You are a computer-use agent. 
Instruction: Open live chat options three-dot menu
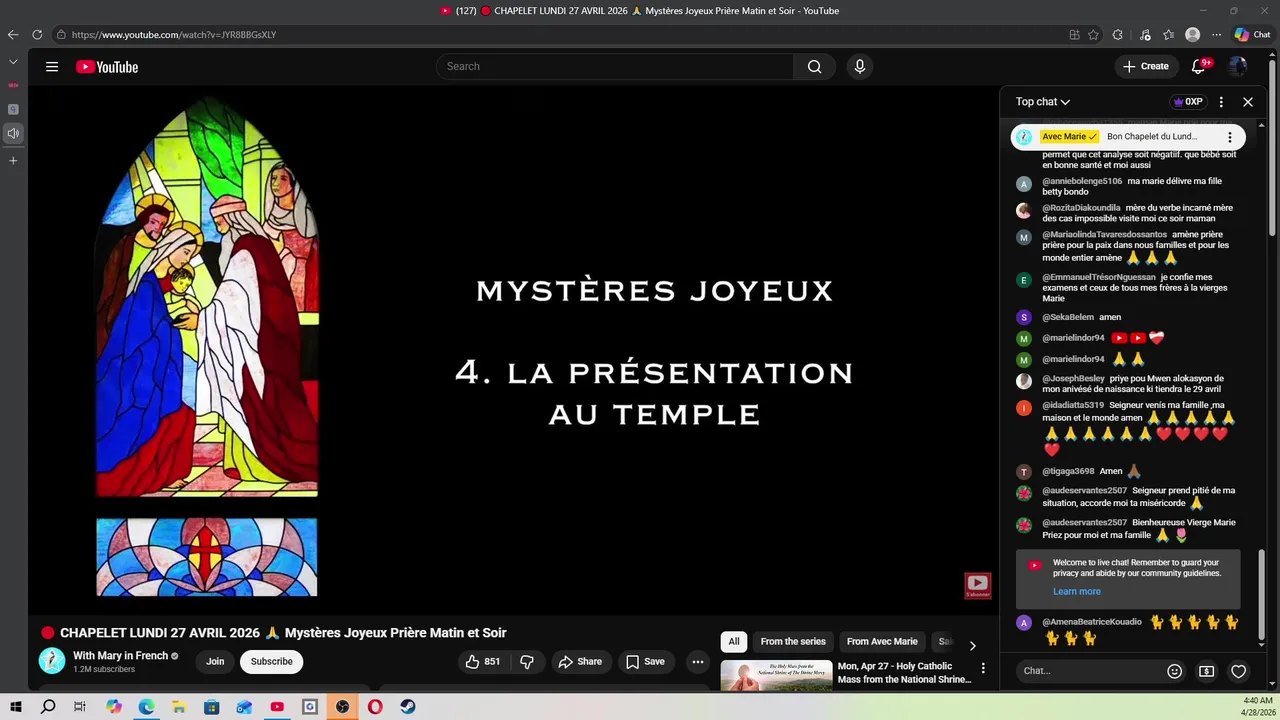click(x=1221, y=102)
